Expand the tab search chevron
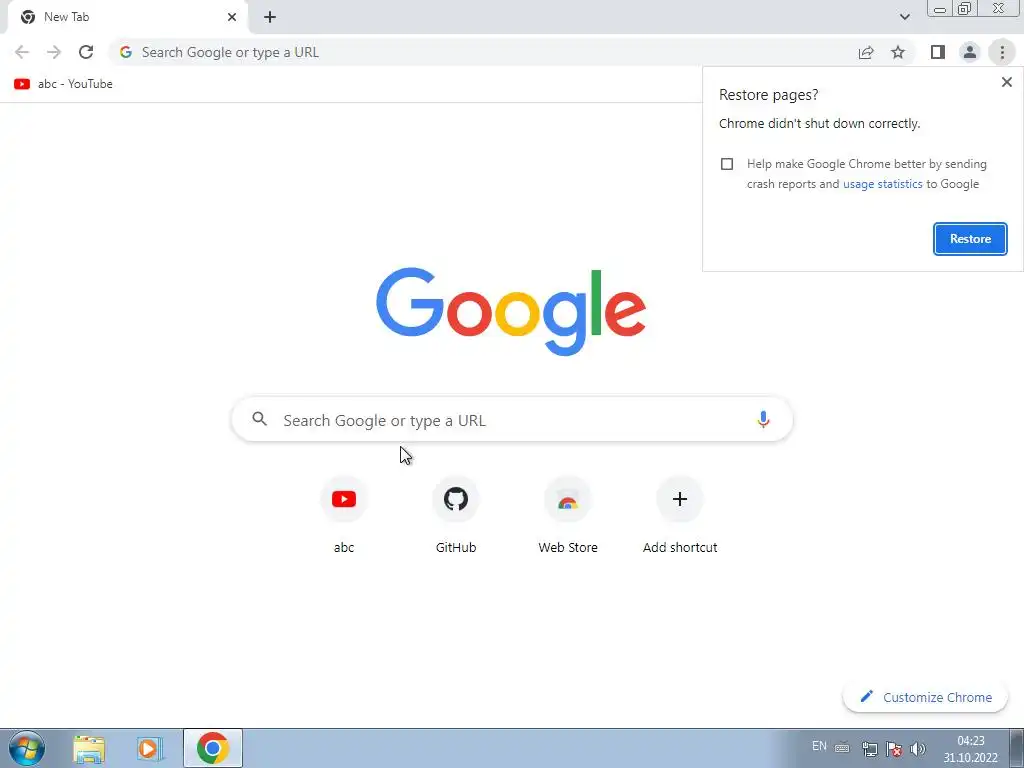1024x768 pixels. click(x=904, y=17)
